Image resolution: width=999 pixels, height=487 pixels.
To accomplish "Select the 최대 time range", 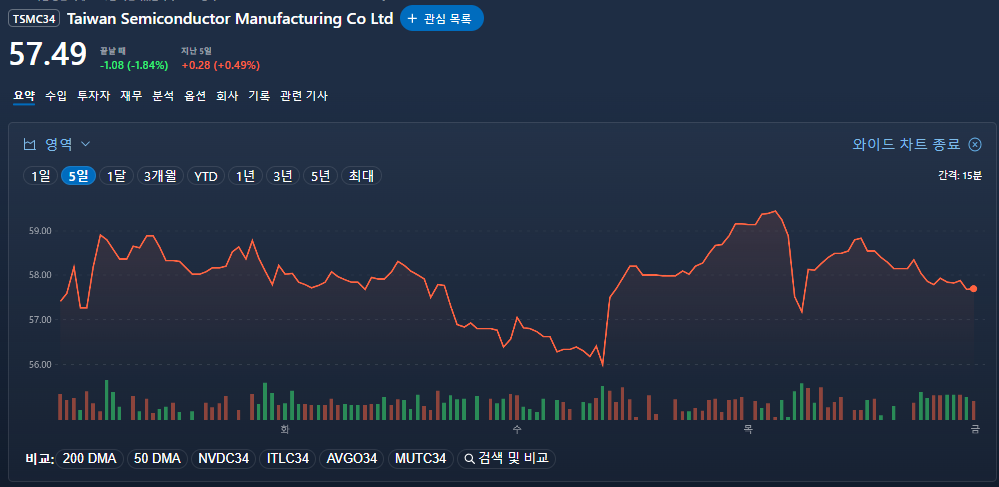I will coord(361,176).
